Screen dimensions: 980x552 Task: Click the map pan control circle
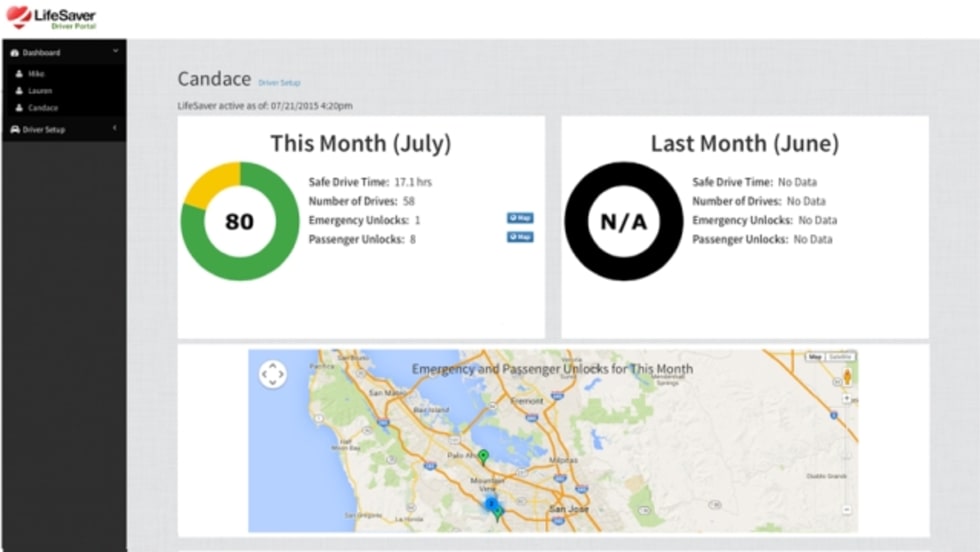pyautogui.click(x=272, y=374)
